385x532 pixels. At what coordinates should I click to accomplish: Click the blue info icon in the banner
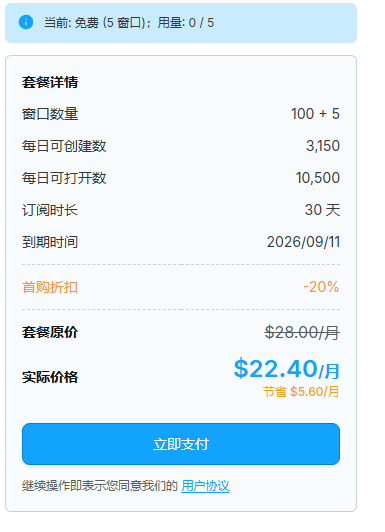click(x=26, y=22)
